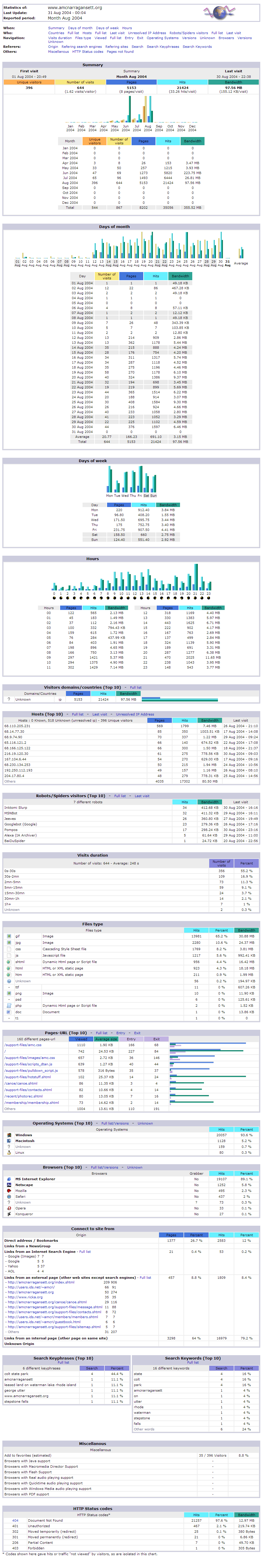Viewport: 262px width, 1568px height.
Task: Click the Opera browser icon
Action: (9, 1208)
